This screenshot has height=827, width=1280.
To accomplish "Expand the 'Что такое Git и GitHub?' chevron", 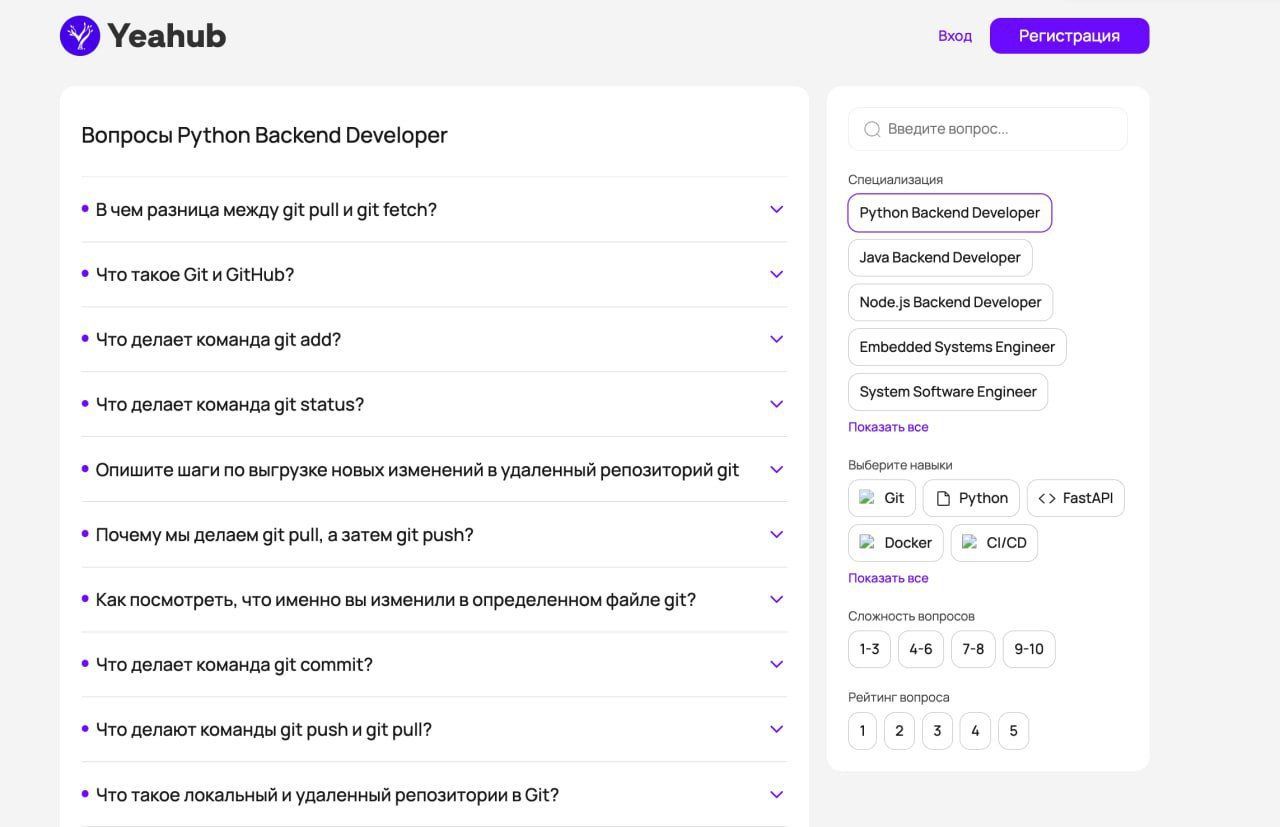I will click(x=776, y=274).
